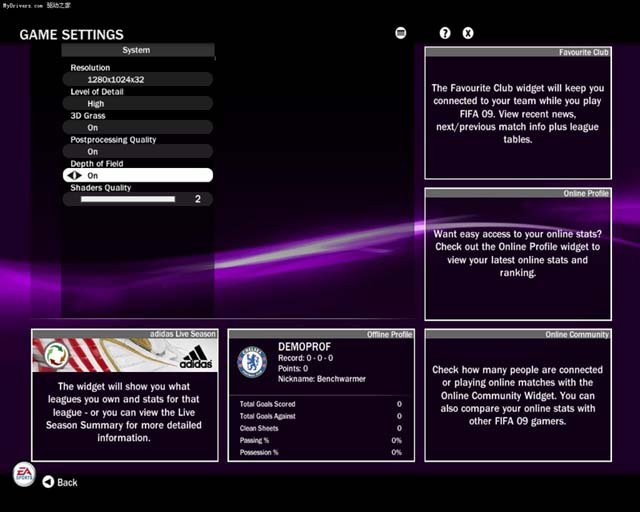
Task: Click the Total Goals Against row
Action: (x=321, y=416)
